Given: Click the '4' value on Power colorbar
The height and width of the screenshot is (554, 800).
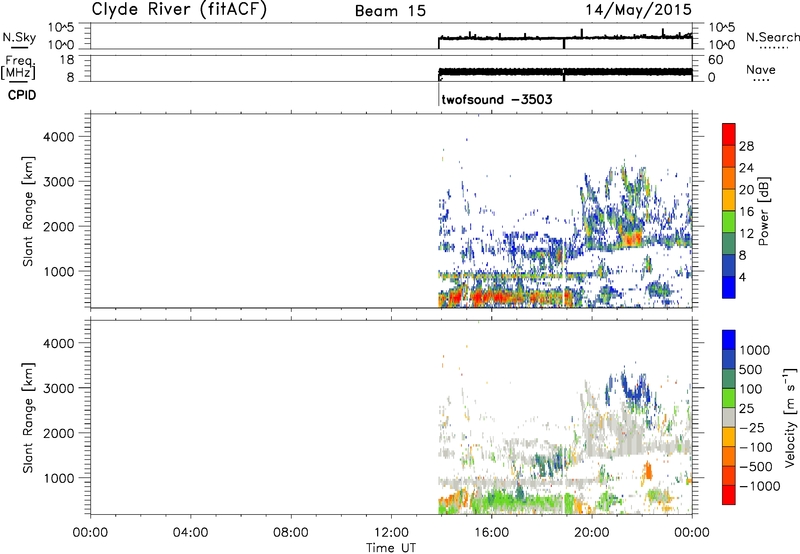Looking at the screenshot, I should coord(742,277).
